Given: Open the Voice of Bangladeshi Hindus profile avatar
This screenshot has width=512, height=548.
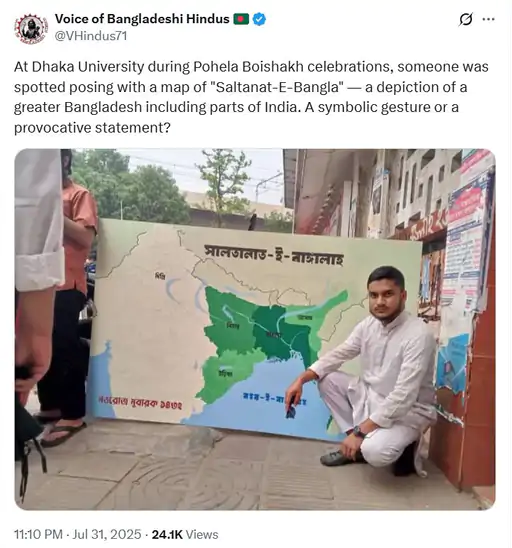Looking at the screenshot, I should [31, 28].
